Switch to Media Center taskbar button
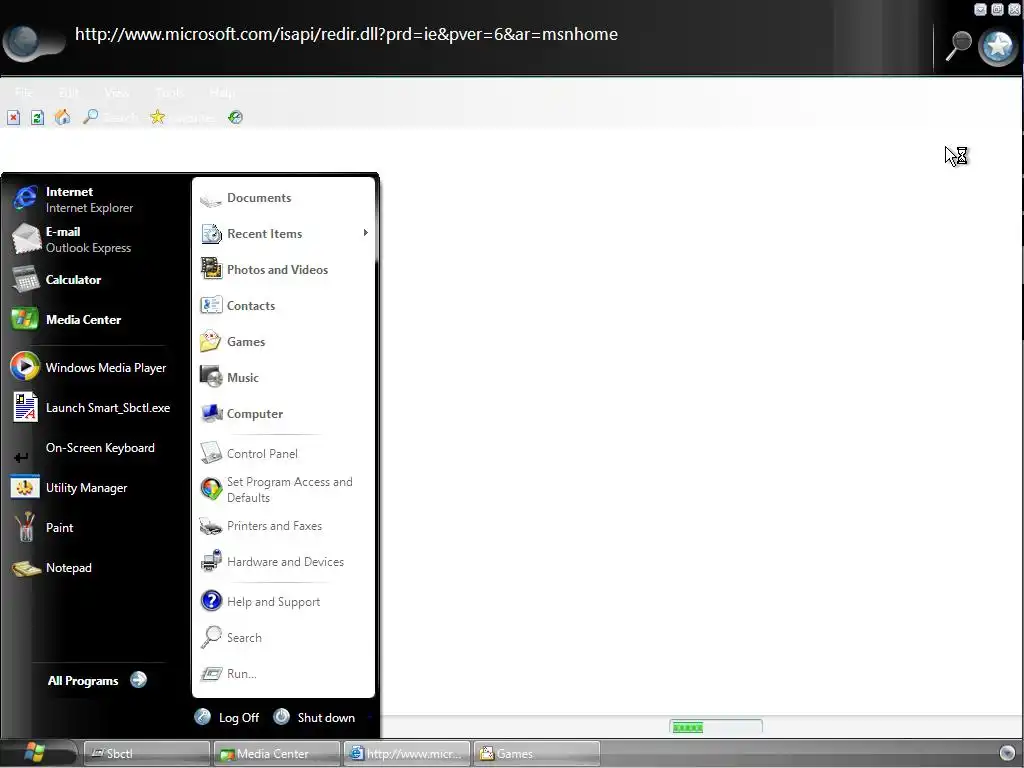This screenshot has width=1024, height=768. point(277,754)
